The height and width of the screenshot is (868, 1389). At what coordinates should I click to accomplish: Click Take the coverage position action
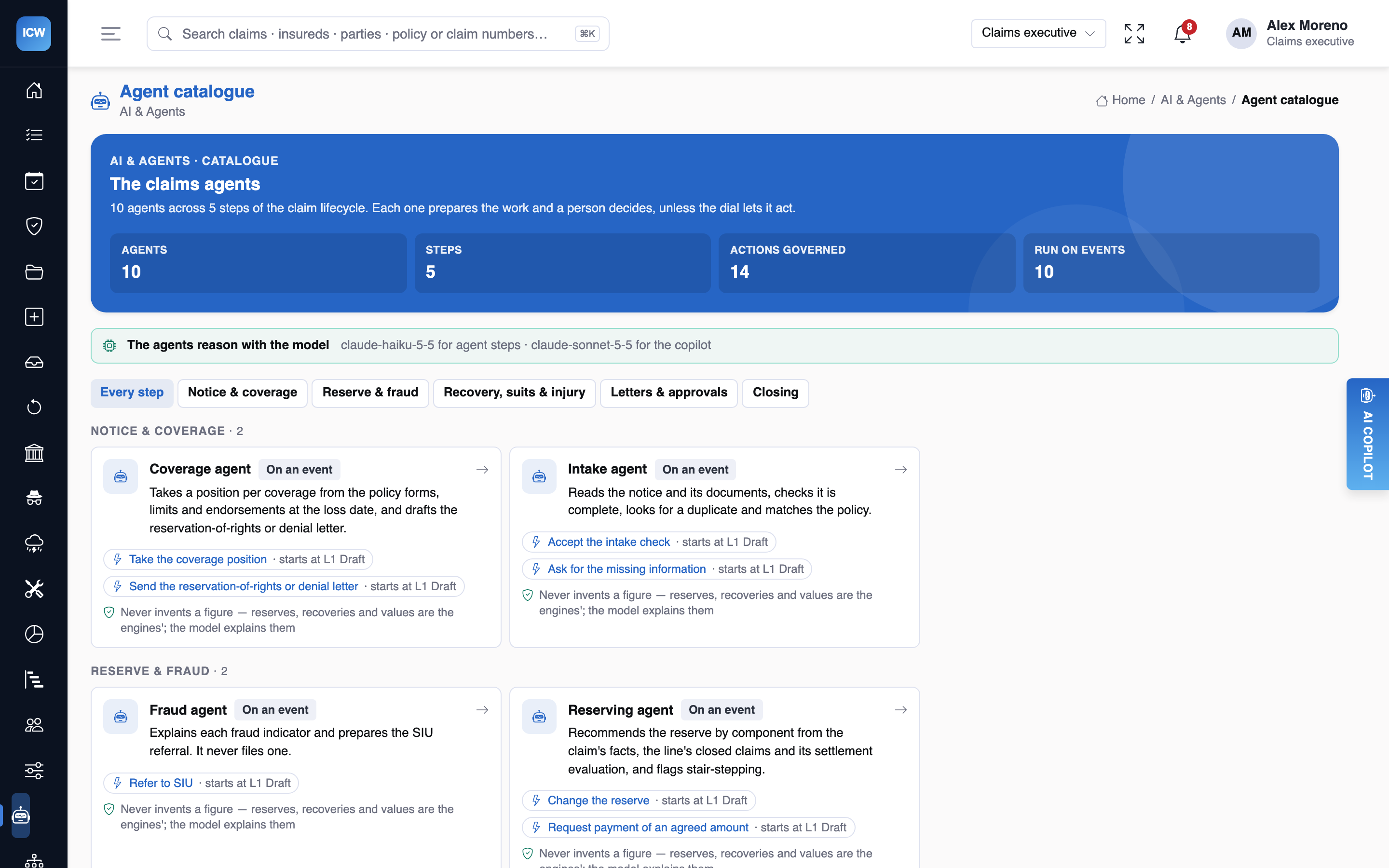[x=197, y=559]
